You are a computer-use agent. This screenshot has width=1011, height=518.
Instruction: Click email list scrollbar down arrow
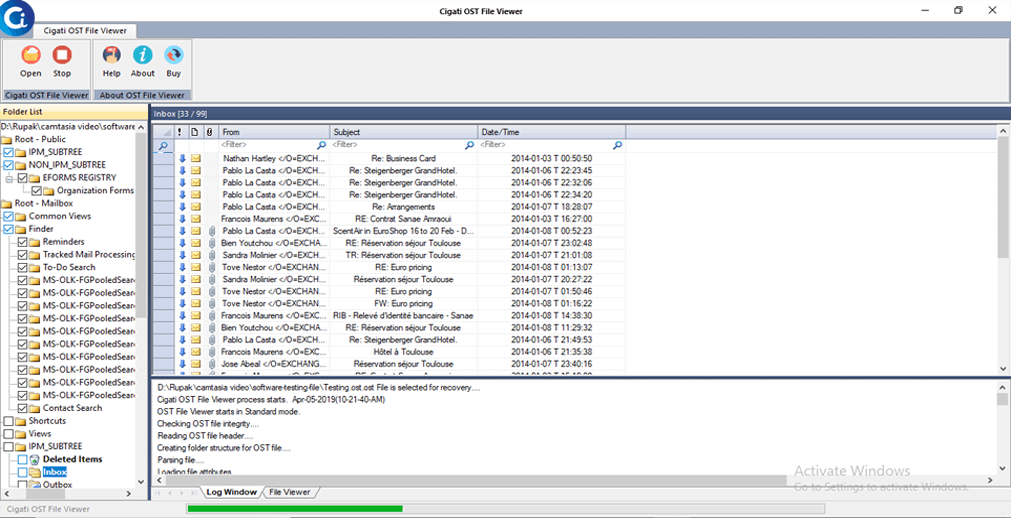1003,368
